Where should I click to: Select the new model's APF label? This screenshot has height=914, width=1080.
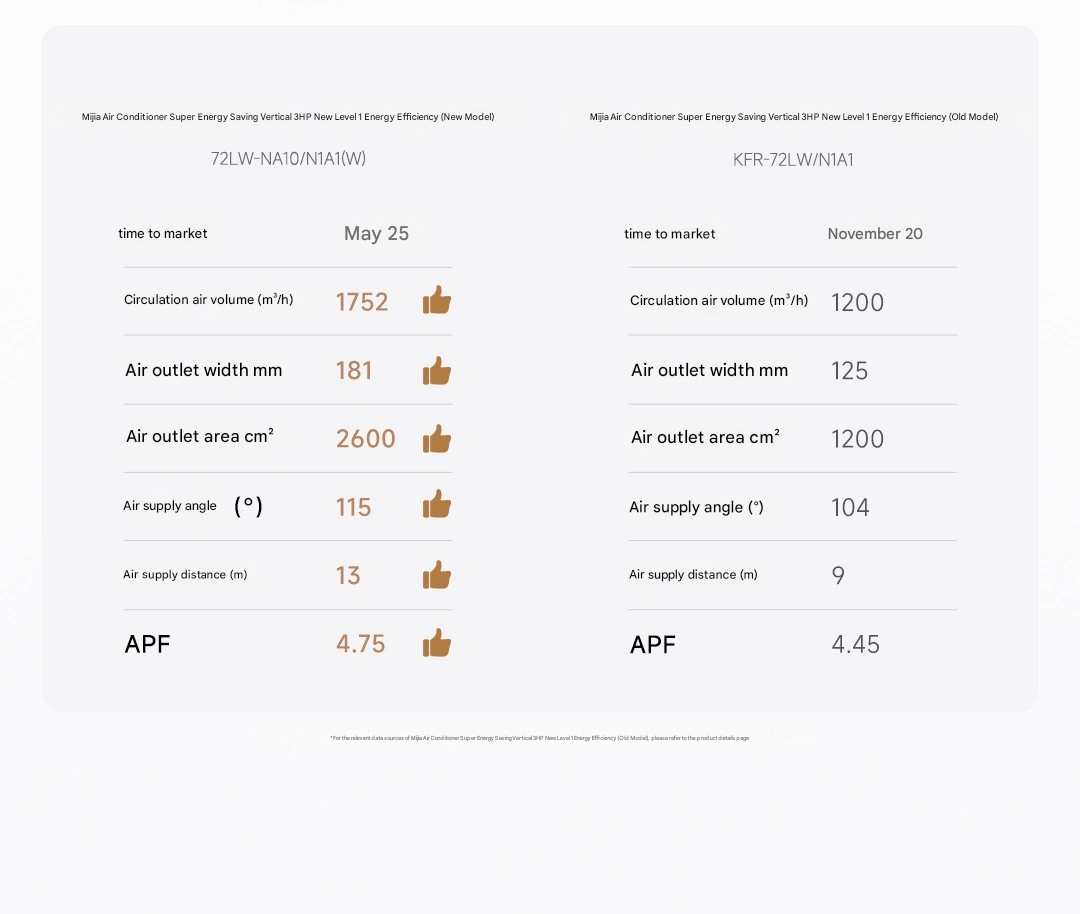tap(148, 645)
